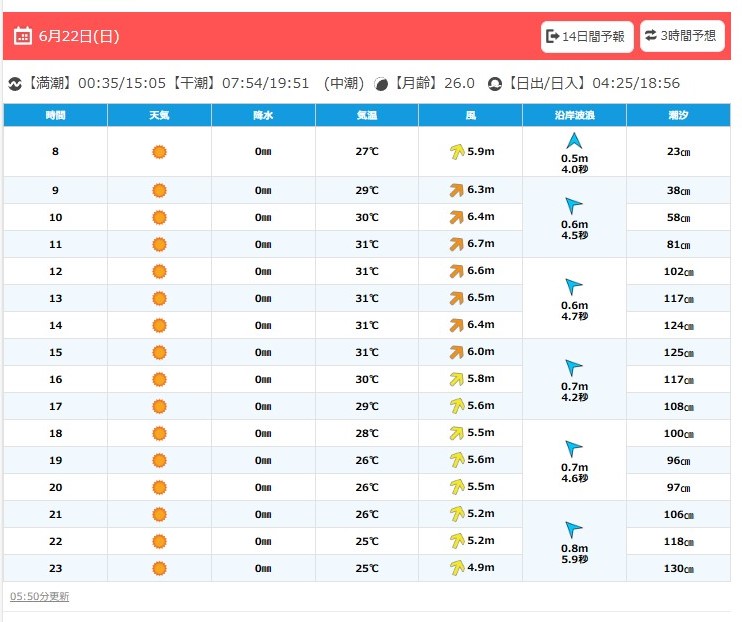Click the 106cm tide cell

(x=678, y=514)
